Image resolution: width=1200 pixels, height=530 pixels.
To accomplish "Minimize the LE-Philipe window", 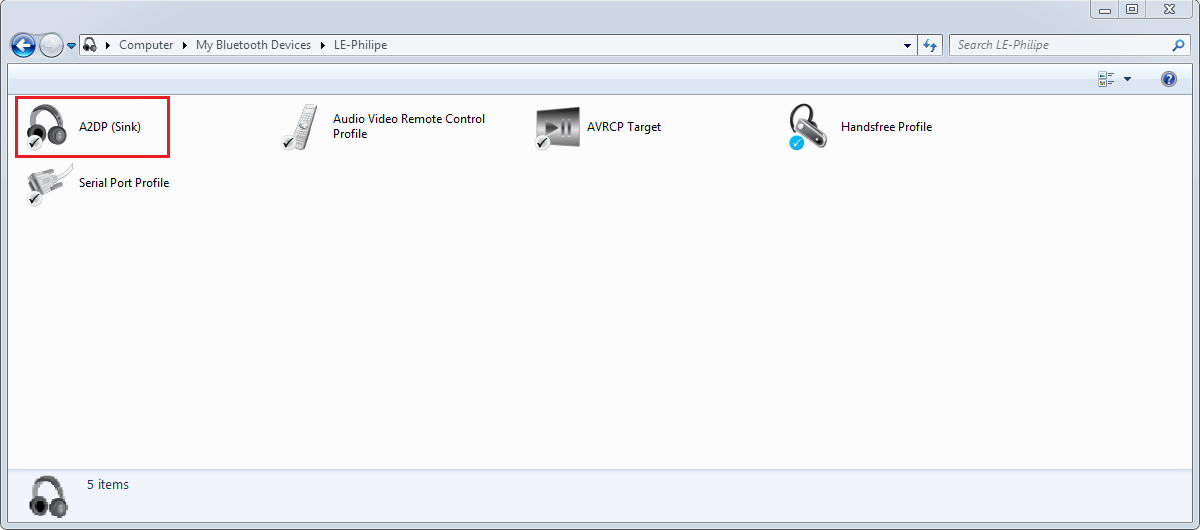I will (x=1105, y=9).
